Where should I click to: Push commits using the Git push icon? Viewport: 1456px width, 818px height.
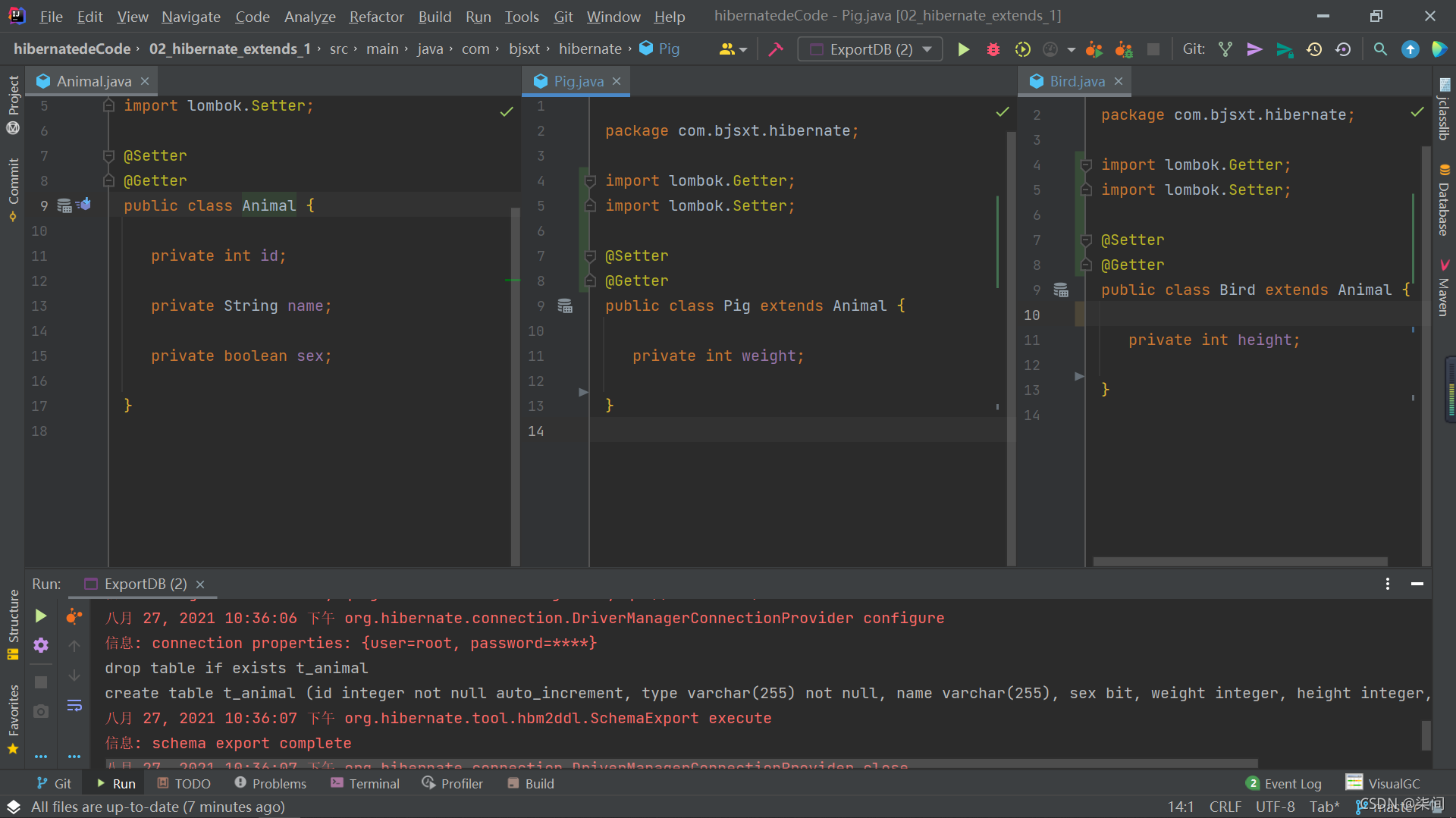(1284, 49)
